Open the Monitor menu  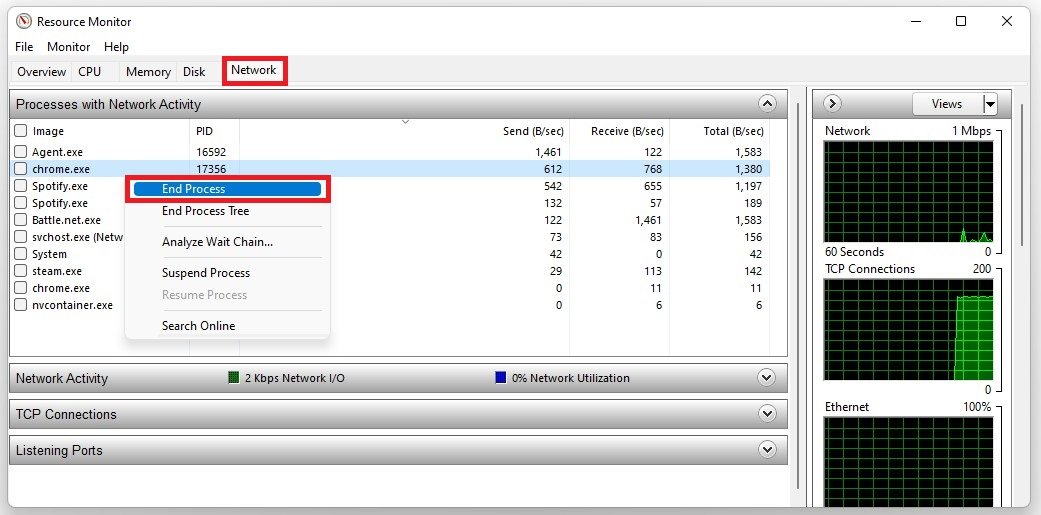pos(68,46)
